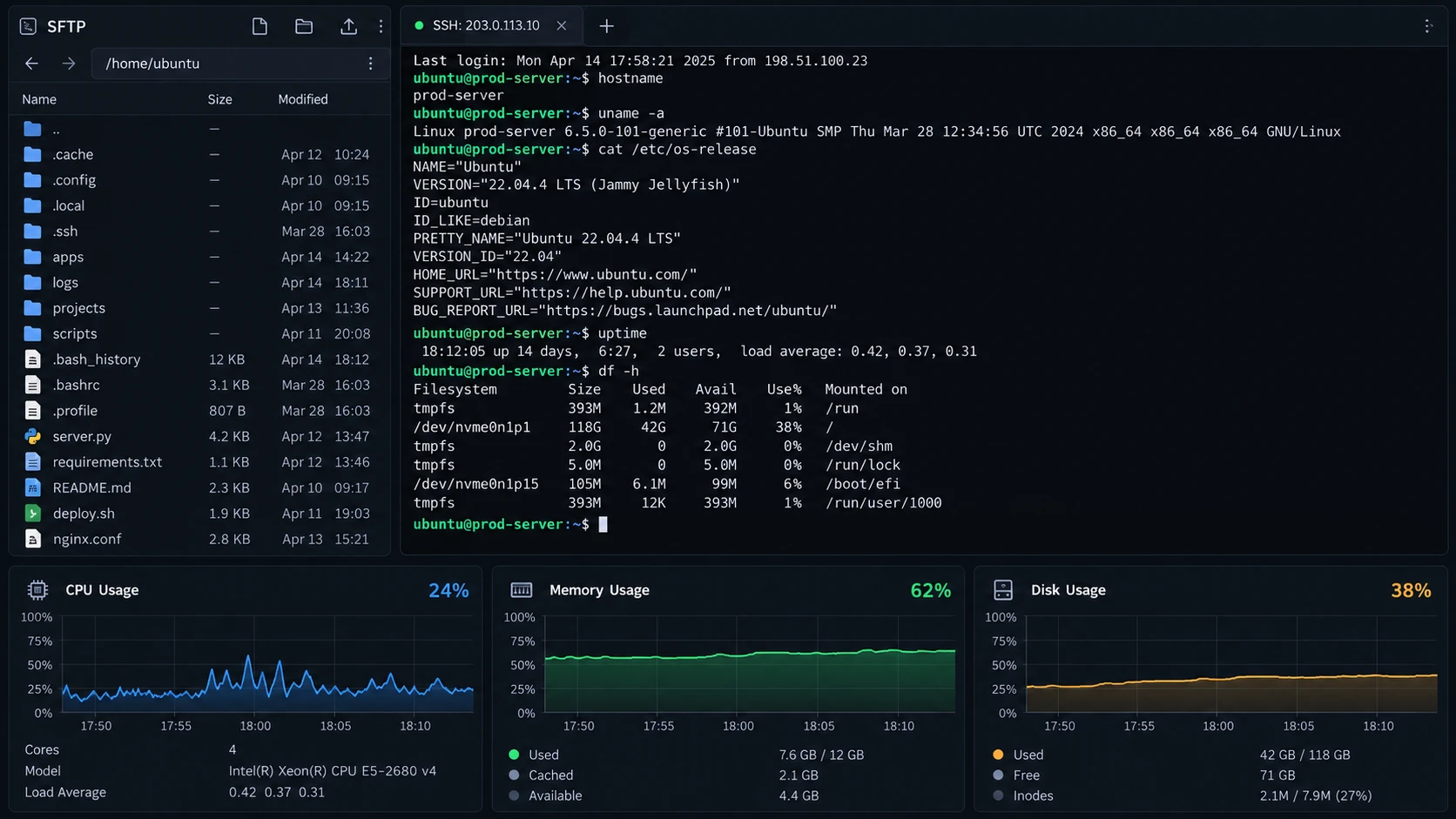
Task: Toggle the Inodes series in Disk legend
Action: click(x=1023, y=796)
